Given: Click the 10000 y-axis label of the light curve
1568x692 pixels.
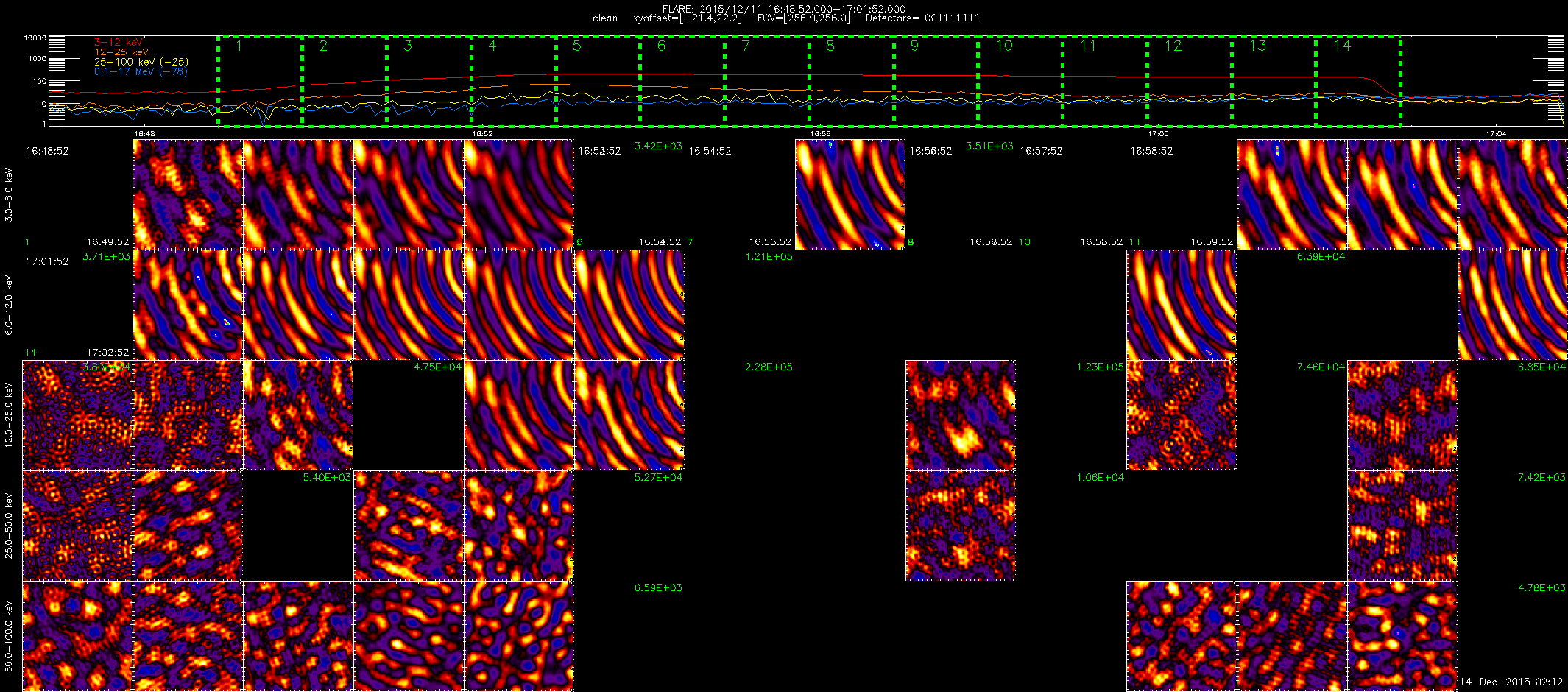Looking at the screenshot, I should (x=35, y=38).
